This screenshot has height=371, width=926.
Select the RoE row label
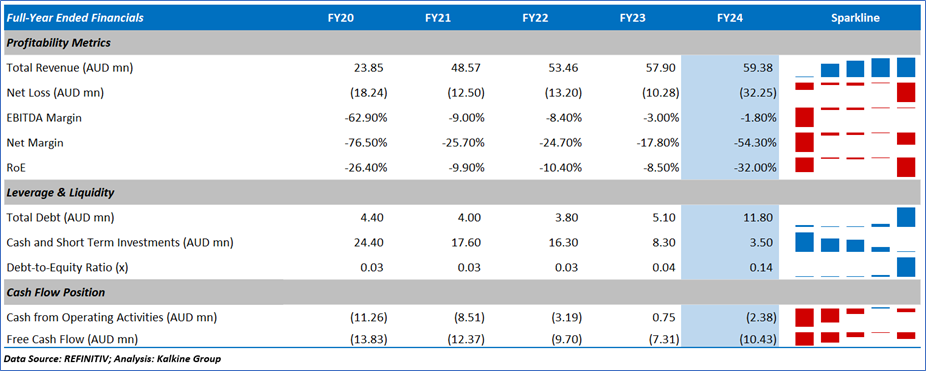click(16, 168)
